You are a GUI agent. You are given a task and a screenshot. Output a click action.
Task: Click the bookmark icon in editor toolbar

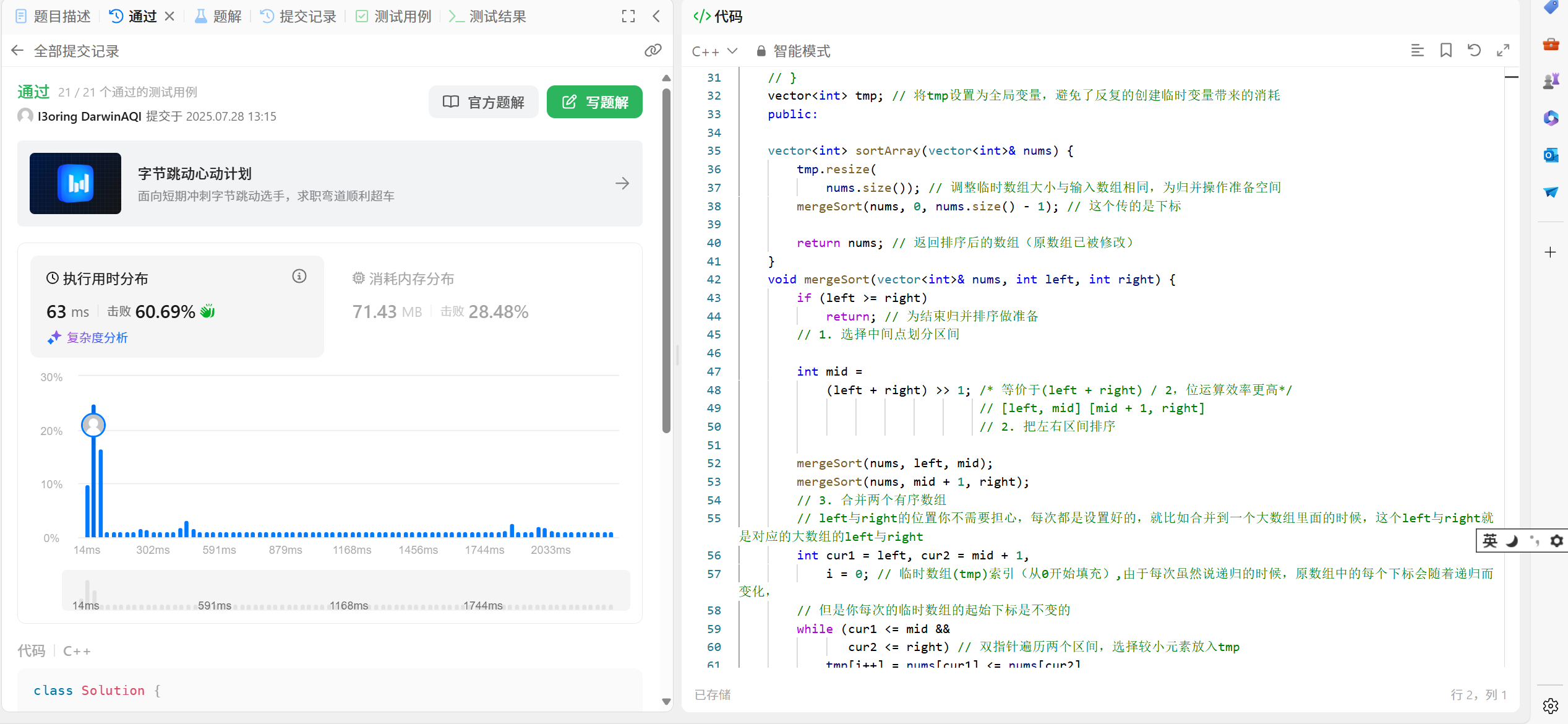click(1446, 51)
